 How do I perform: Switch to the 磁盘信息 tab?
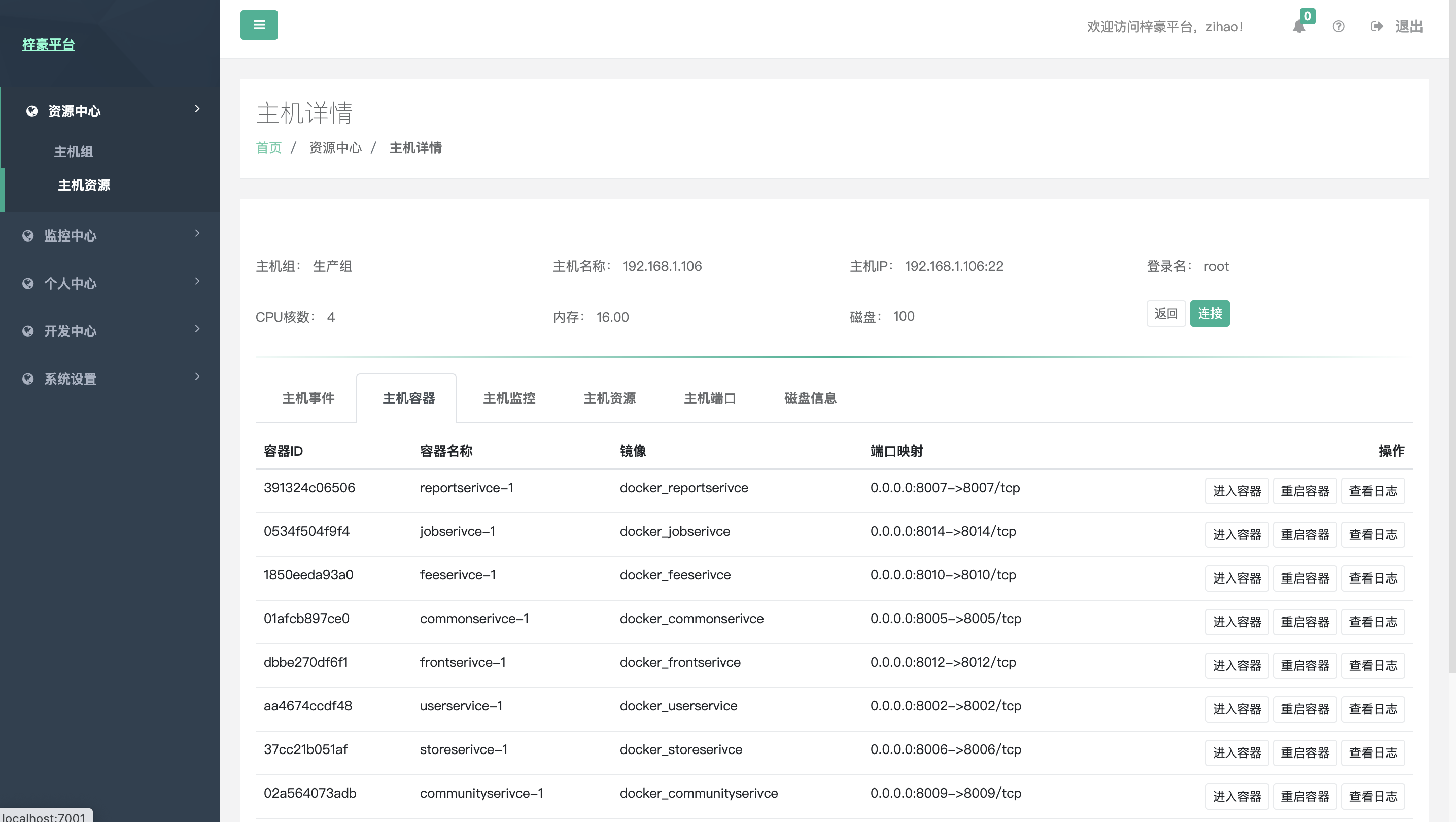pos(810,398)
